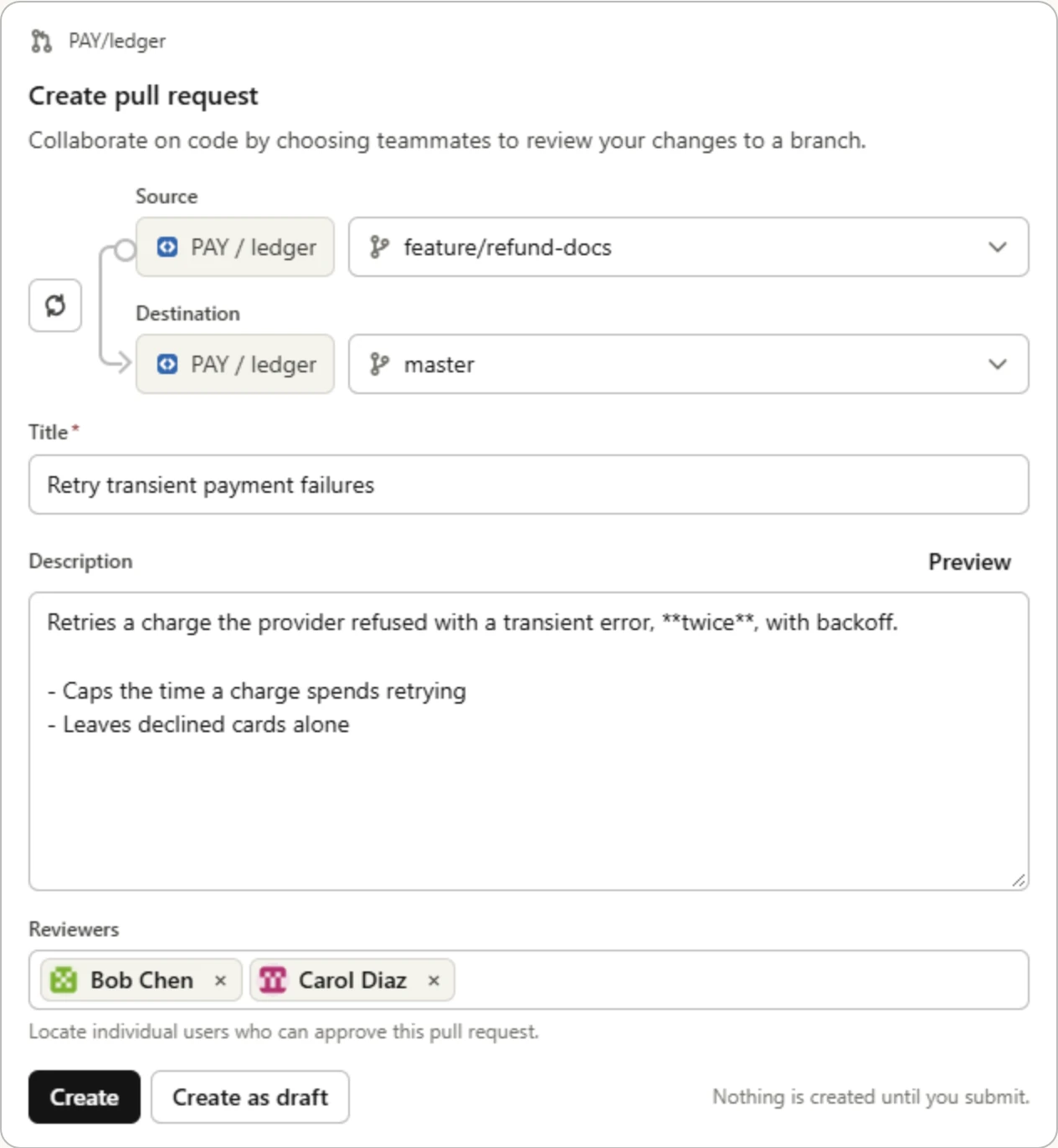Grab the description resize handle
Screen dimensions: 1058x1148
tap(1019, 880)
